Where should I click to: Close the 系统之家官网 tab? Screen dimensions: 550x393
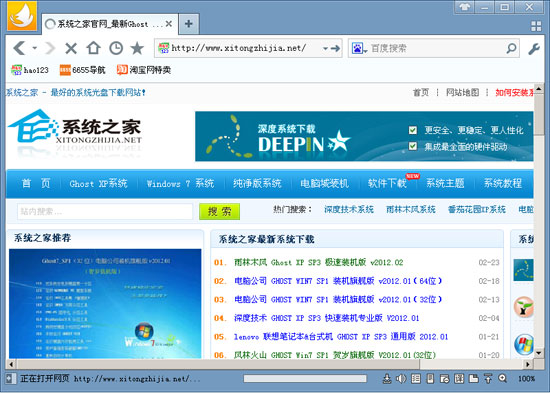(x=169, y=24)
